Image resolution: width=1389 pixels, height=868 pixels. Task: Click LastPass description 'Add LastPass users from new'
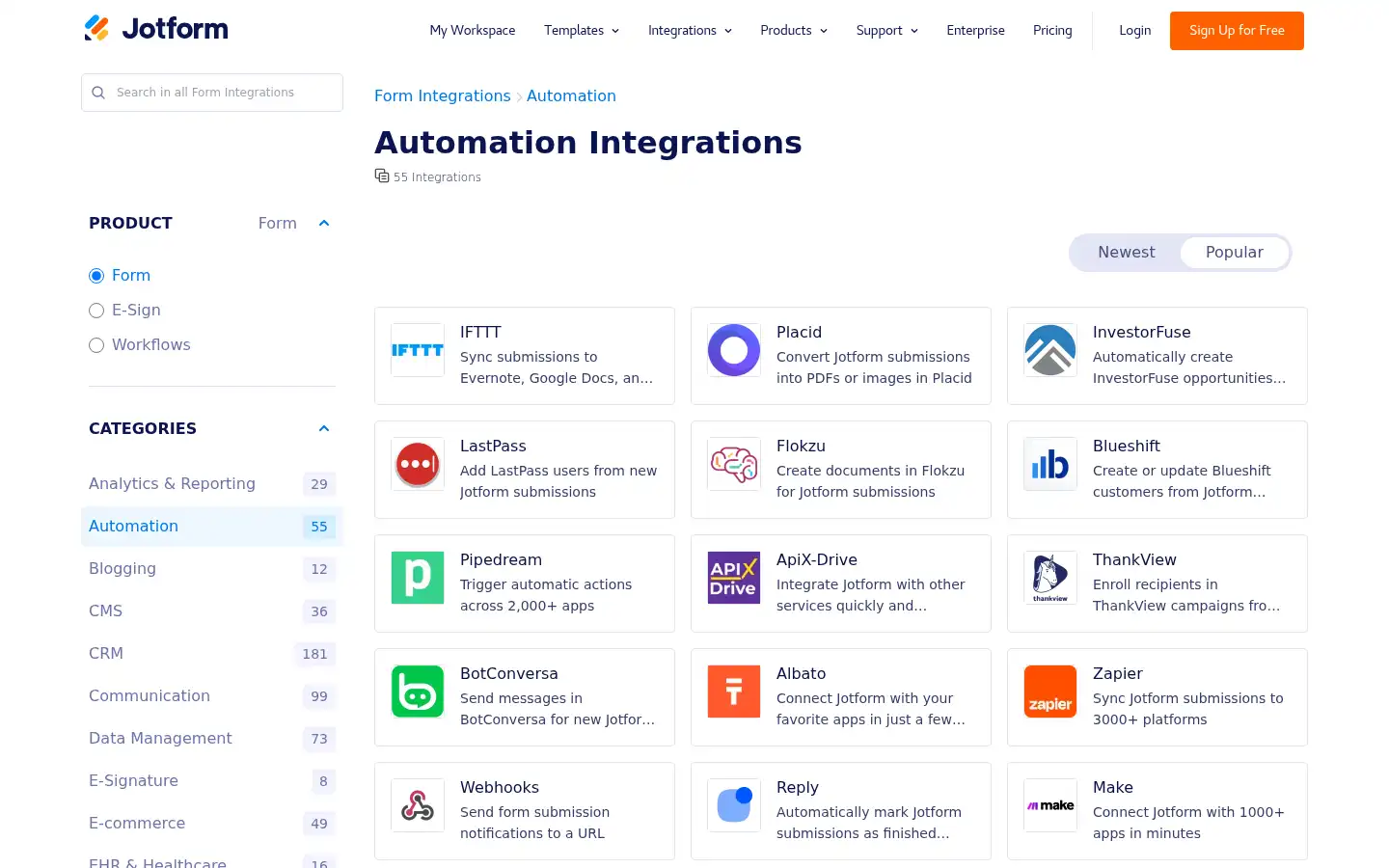pyautogui.click(x=558, y=471)
